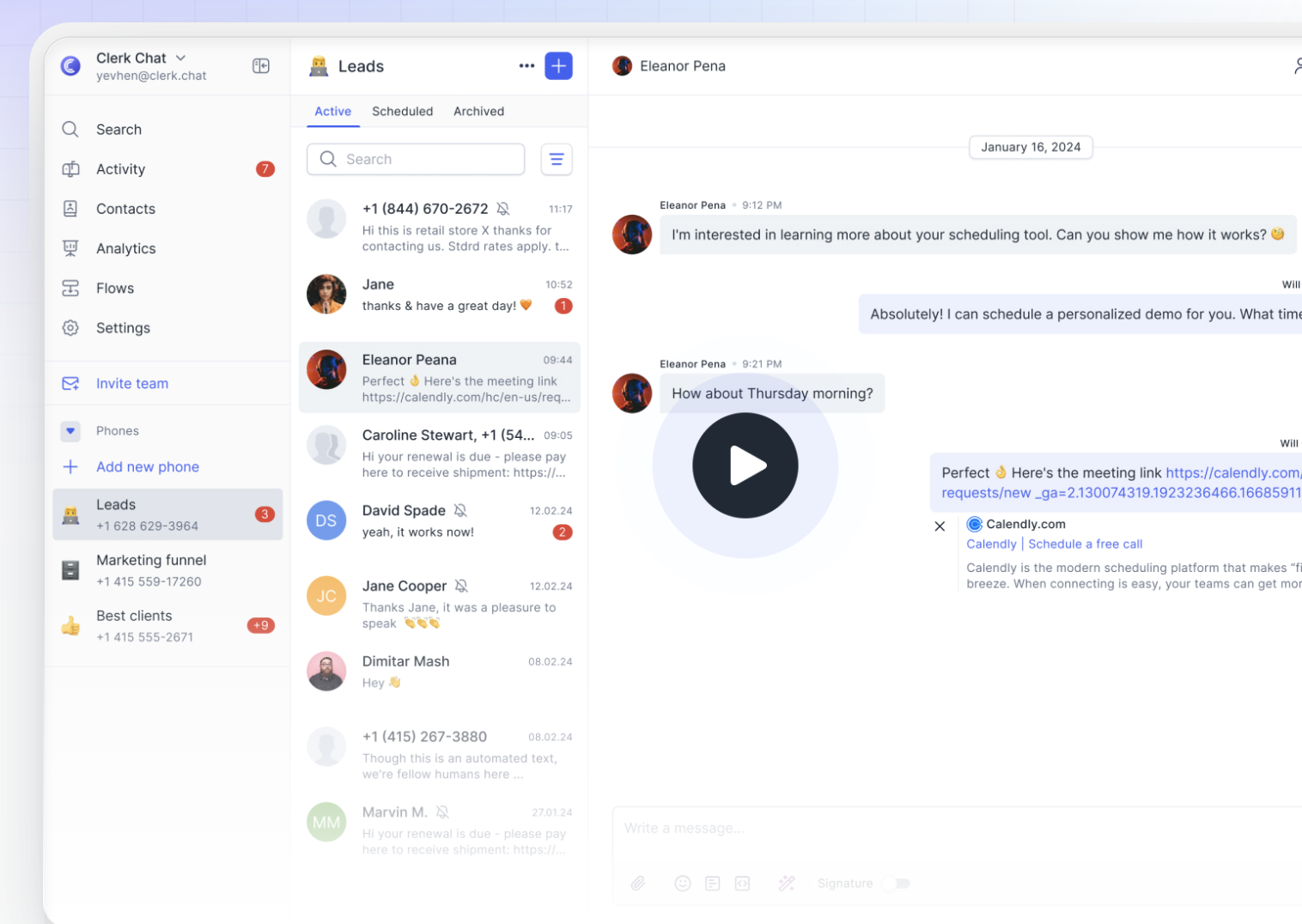Open the Leads more options menu
1302x924 pixels.
pos(526,66)
